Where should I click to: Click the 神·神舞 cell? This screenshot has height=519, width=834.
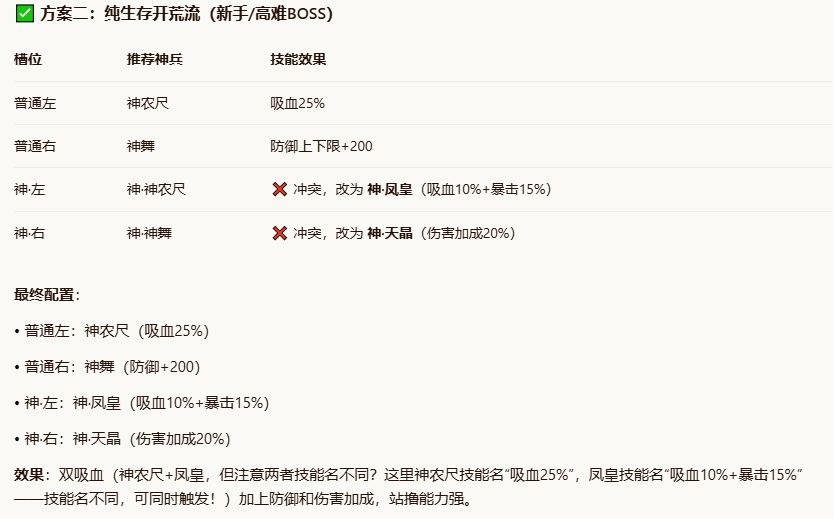pos(149,233)
